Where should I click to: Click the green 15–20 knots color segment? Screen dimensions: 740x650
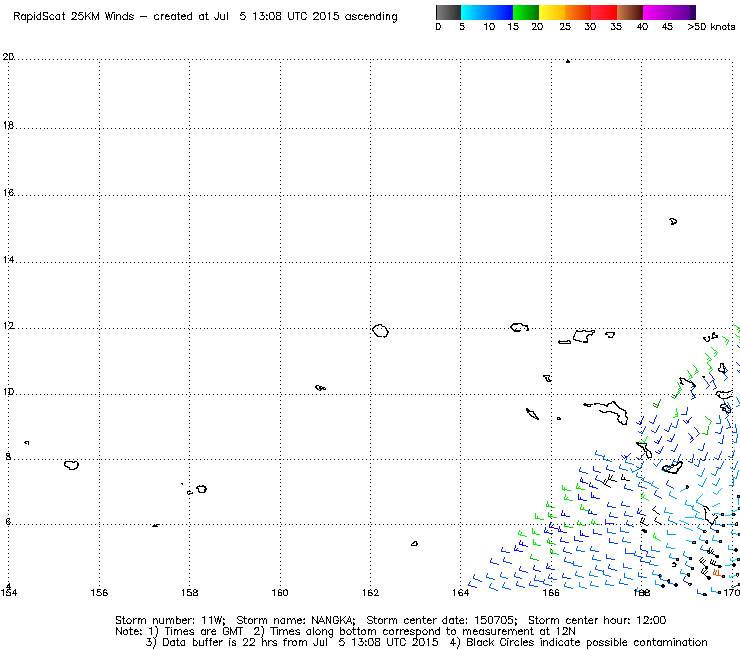coord(526,12)
